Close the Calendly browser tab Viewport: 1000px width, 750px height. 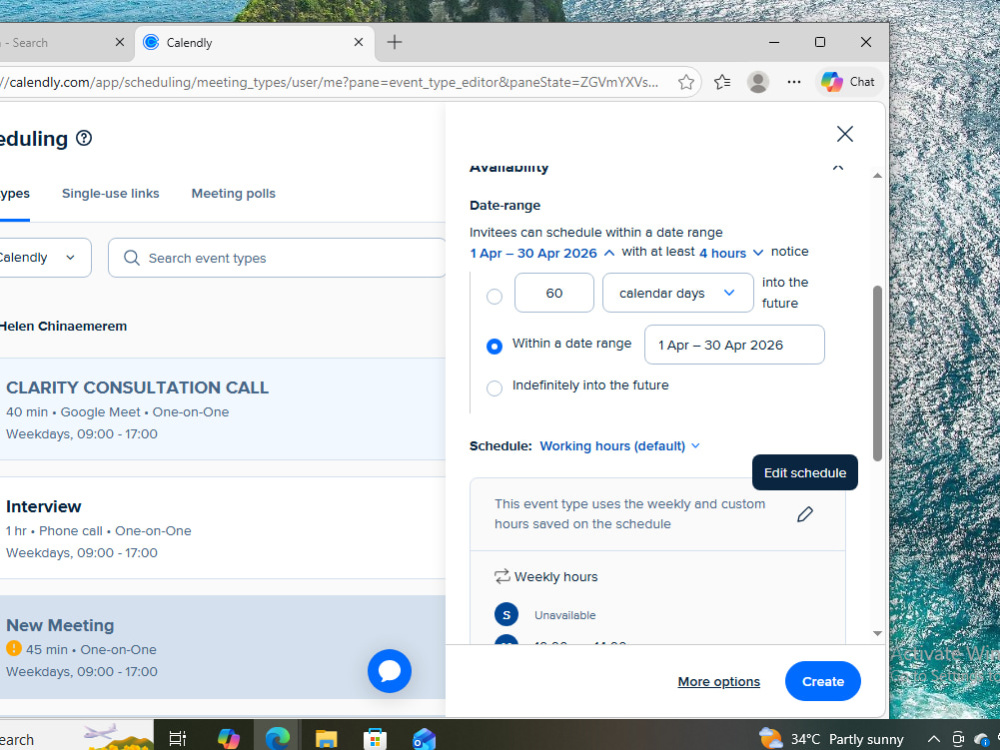pos(358,42)
